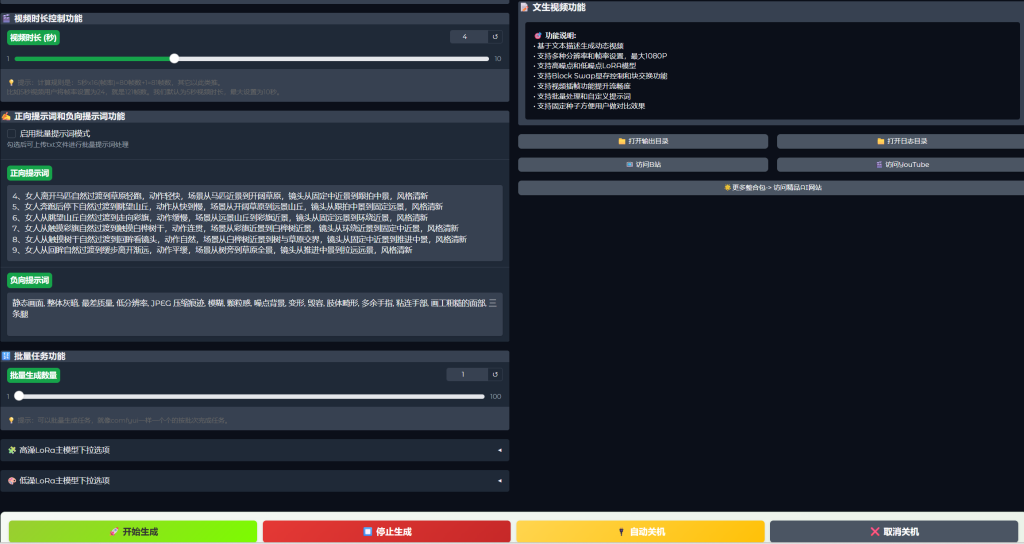The image size is (1024, 544).
Task: Click the clover icon beside 高噪LoRa
Action: [12, 450]
